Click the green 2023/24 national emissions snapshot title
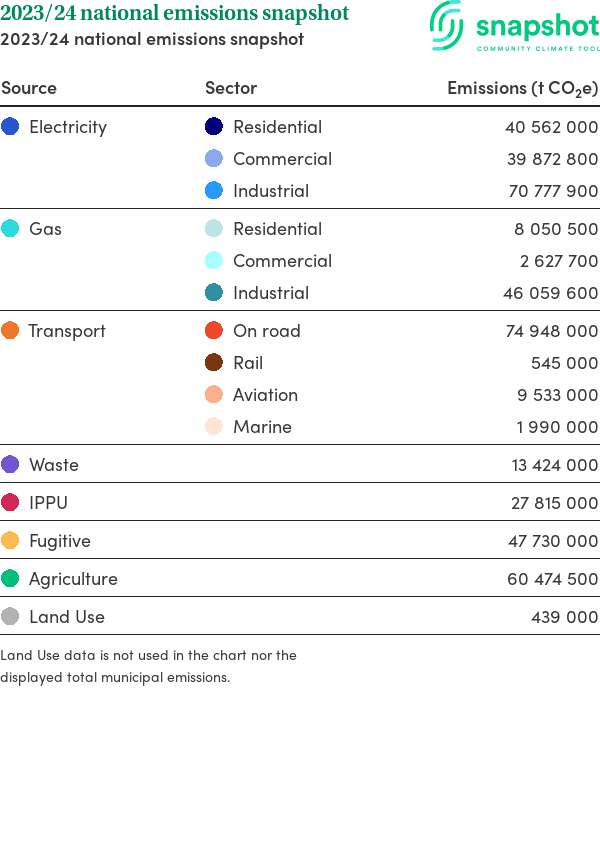This screenshot has height=850, width=600. tap(175, 13)
